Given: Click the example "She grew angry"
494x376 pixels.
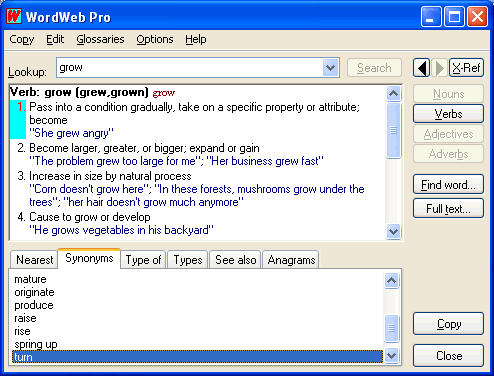Looking at the screenshot, I should tap(71, 133).
